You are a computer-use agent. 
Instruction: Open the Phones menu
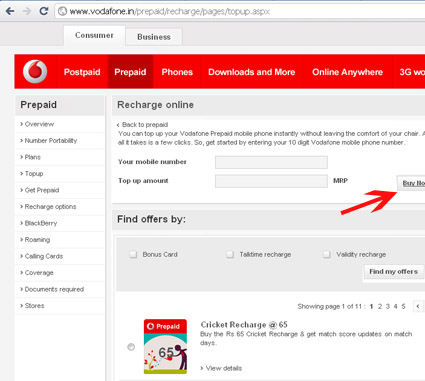tap(177, 72)
